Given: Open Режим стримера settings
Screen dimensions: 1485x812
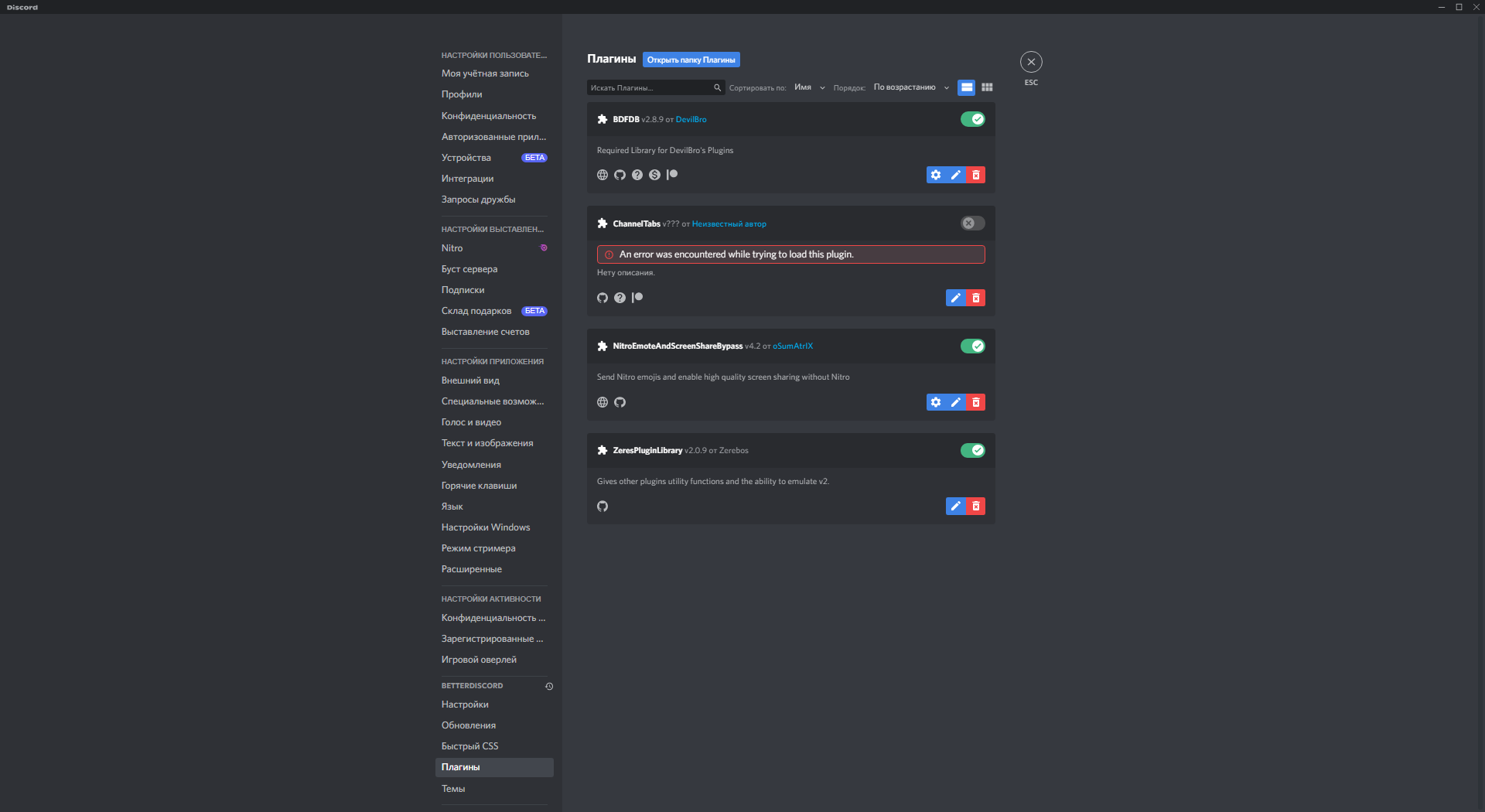Looking at the screenshot, I should (x=494, y=548).
